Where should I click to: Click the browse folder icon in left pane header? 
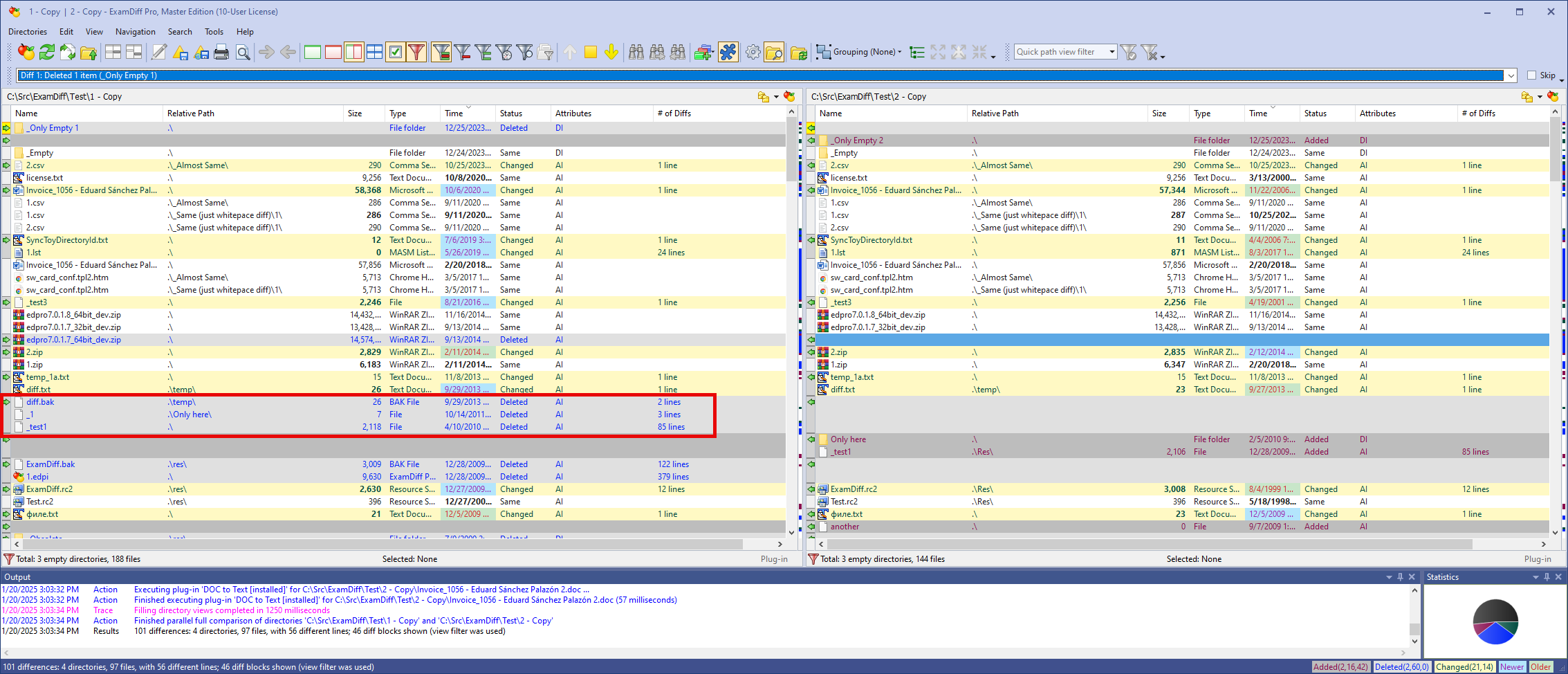tap(764, 97)
